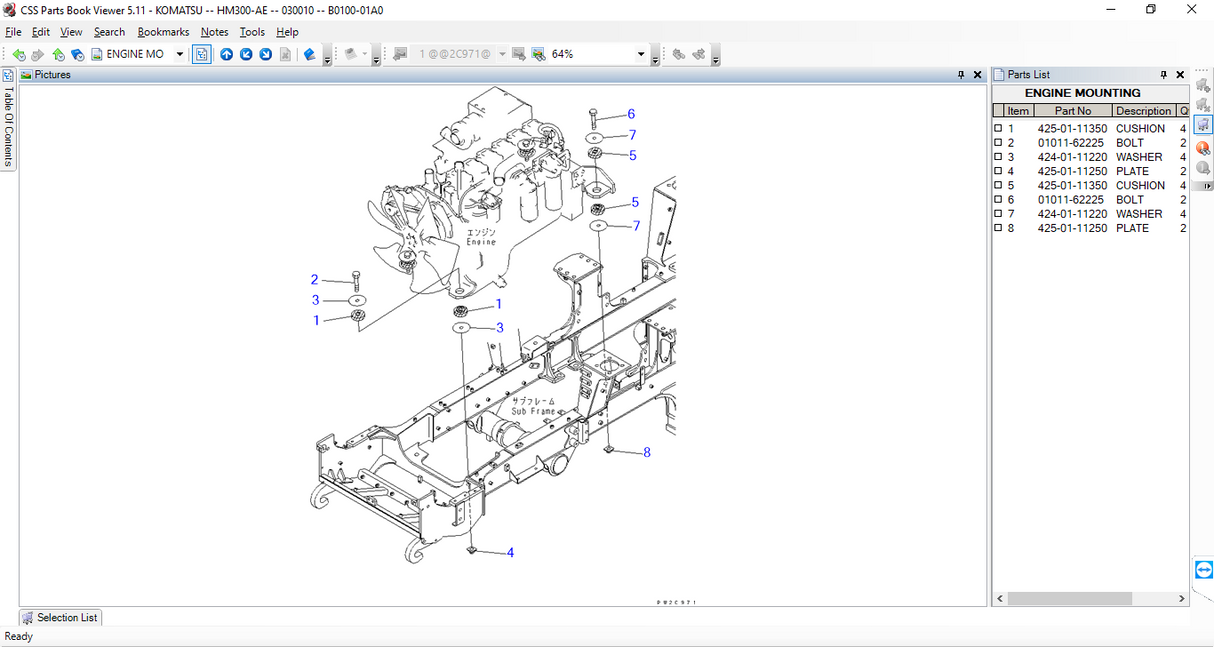The height and width of the screenshot is (647, 1214).
Task: Click the remove from cart sidebar icon
Action: point(1203,105)
